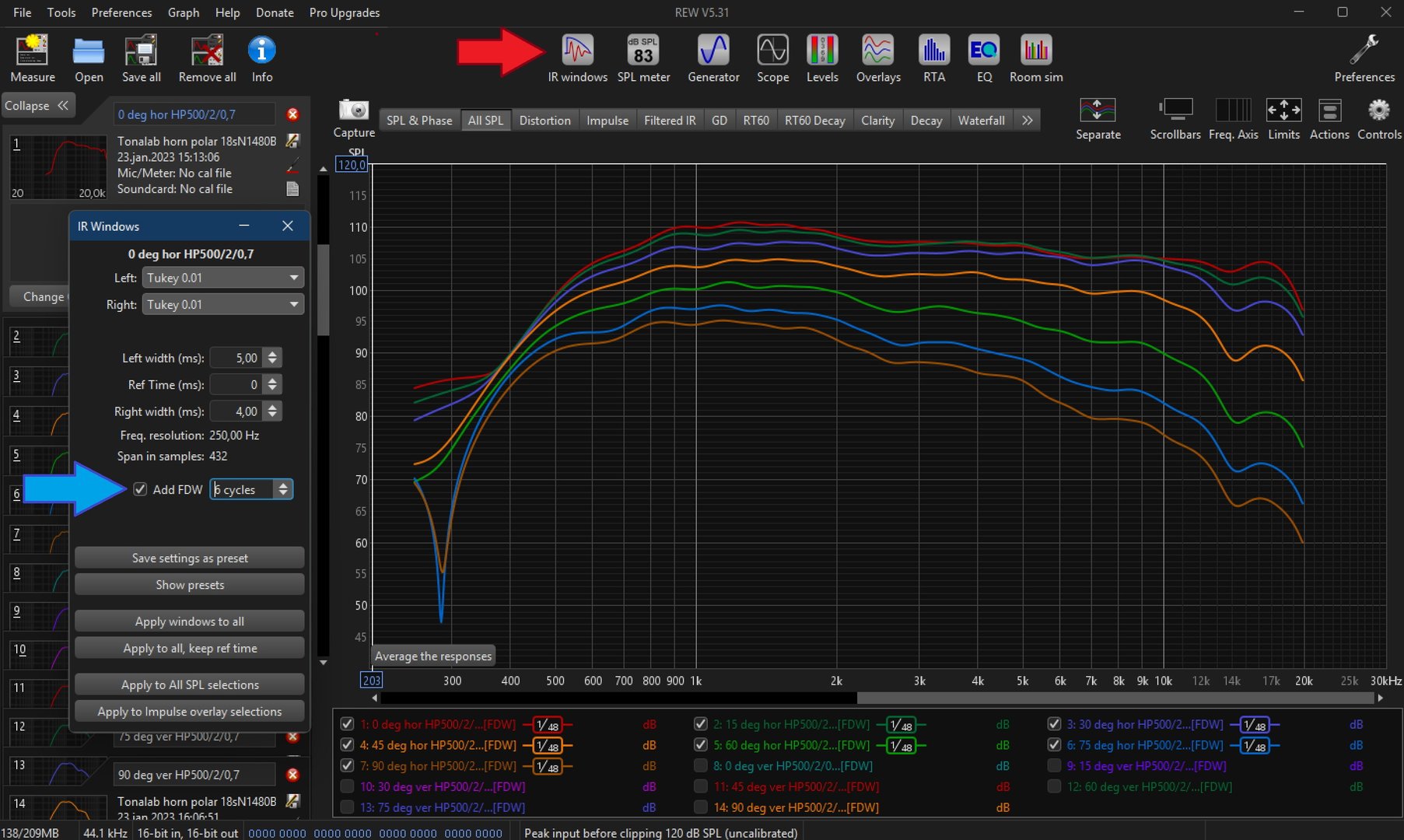Open the graph Limits settings
The width and height of the screenshot is (1404, 840).
[x=1283, y=111]
